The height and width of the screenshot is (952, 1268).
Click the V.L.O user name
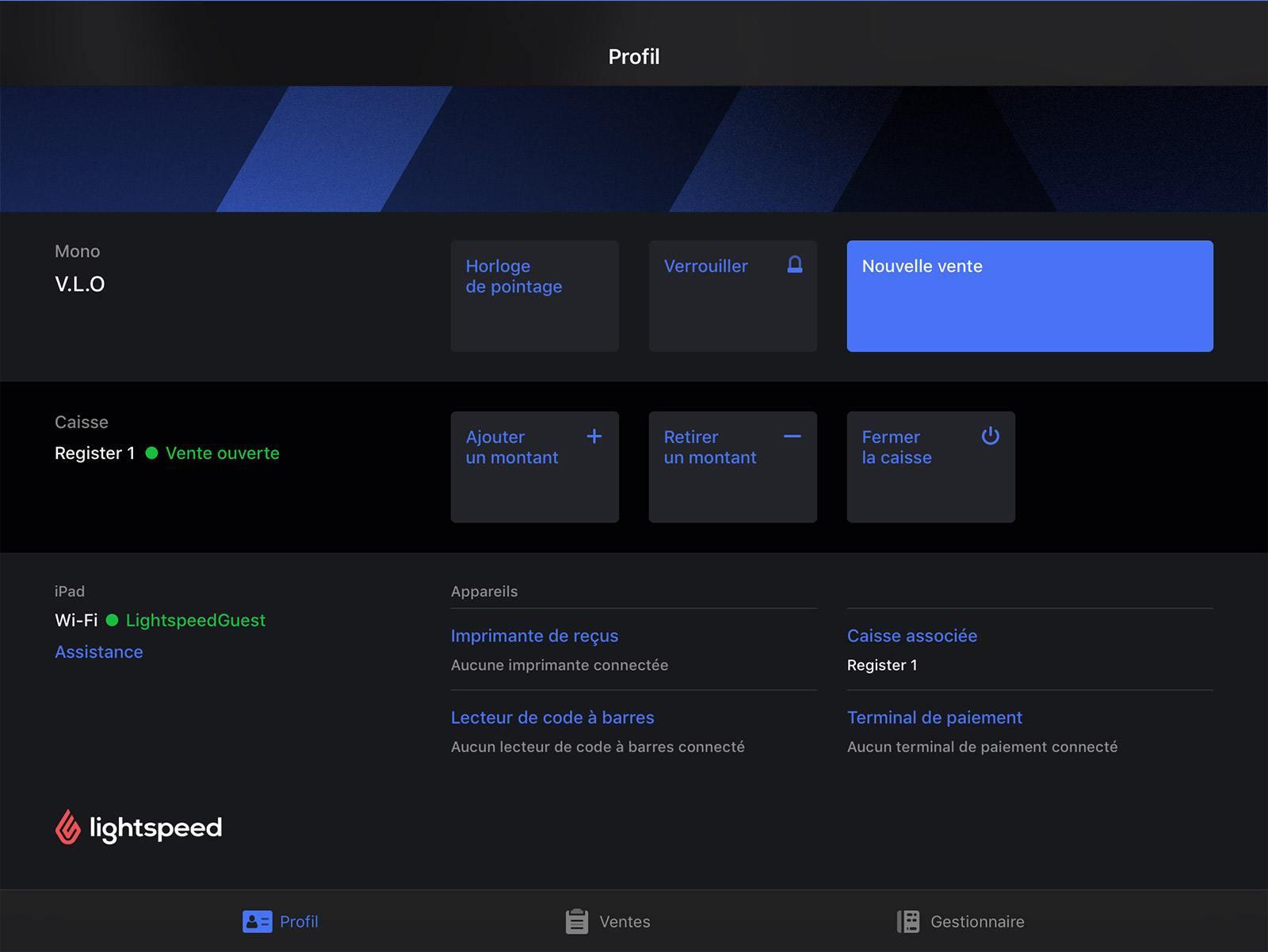pyautogui.click(x=80, y=284)
